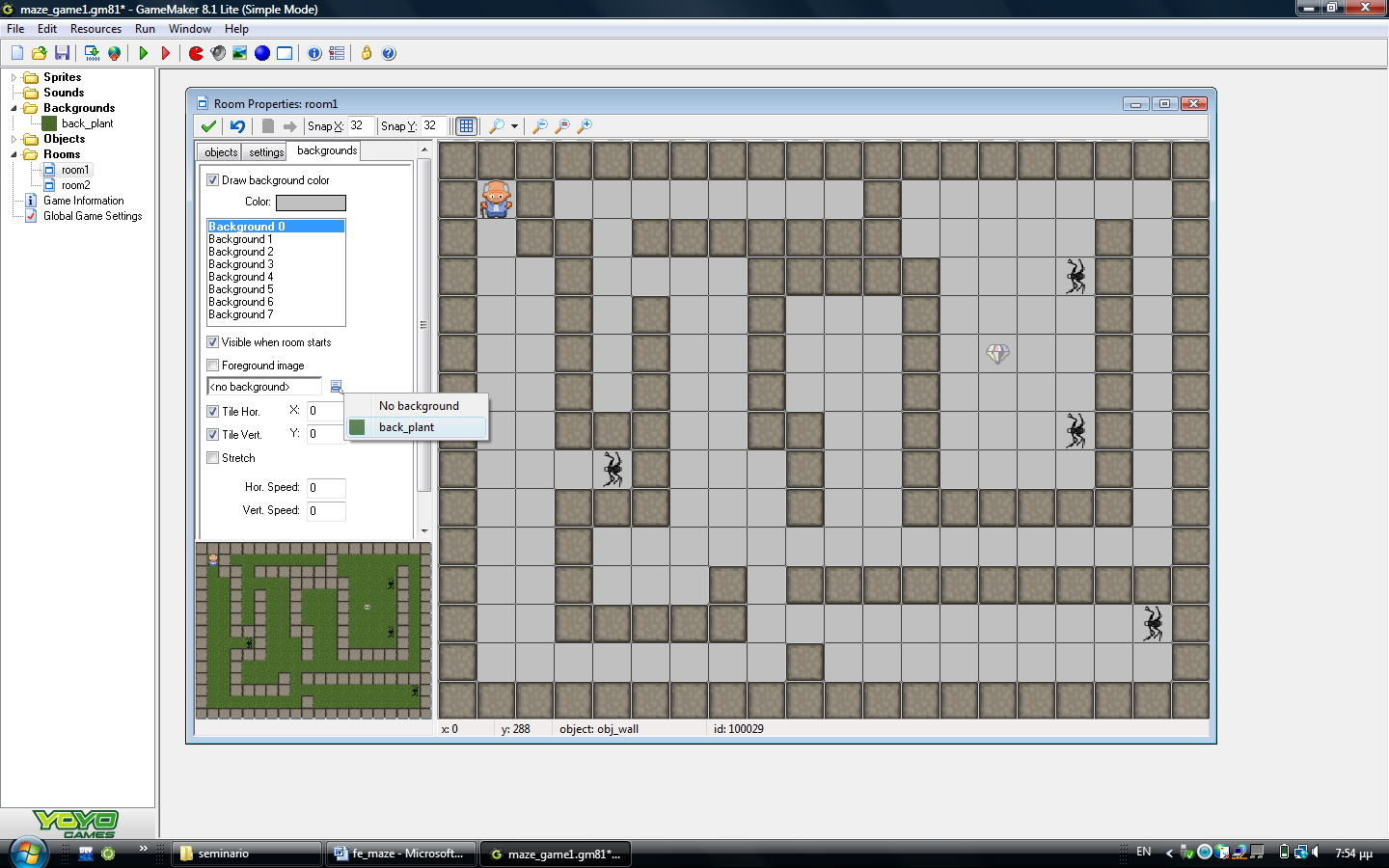
Task: Select room2 in resource tree
Action: tap(75, 185)
